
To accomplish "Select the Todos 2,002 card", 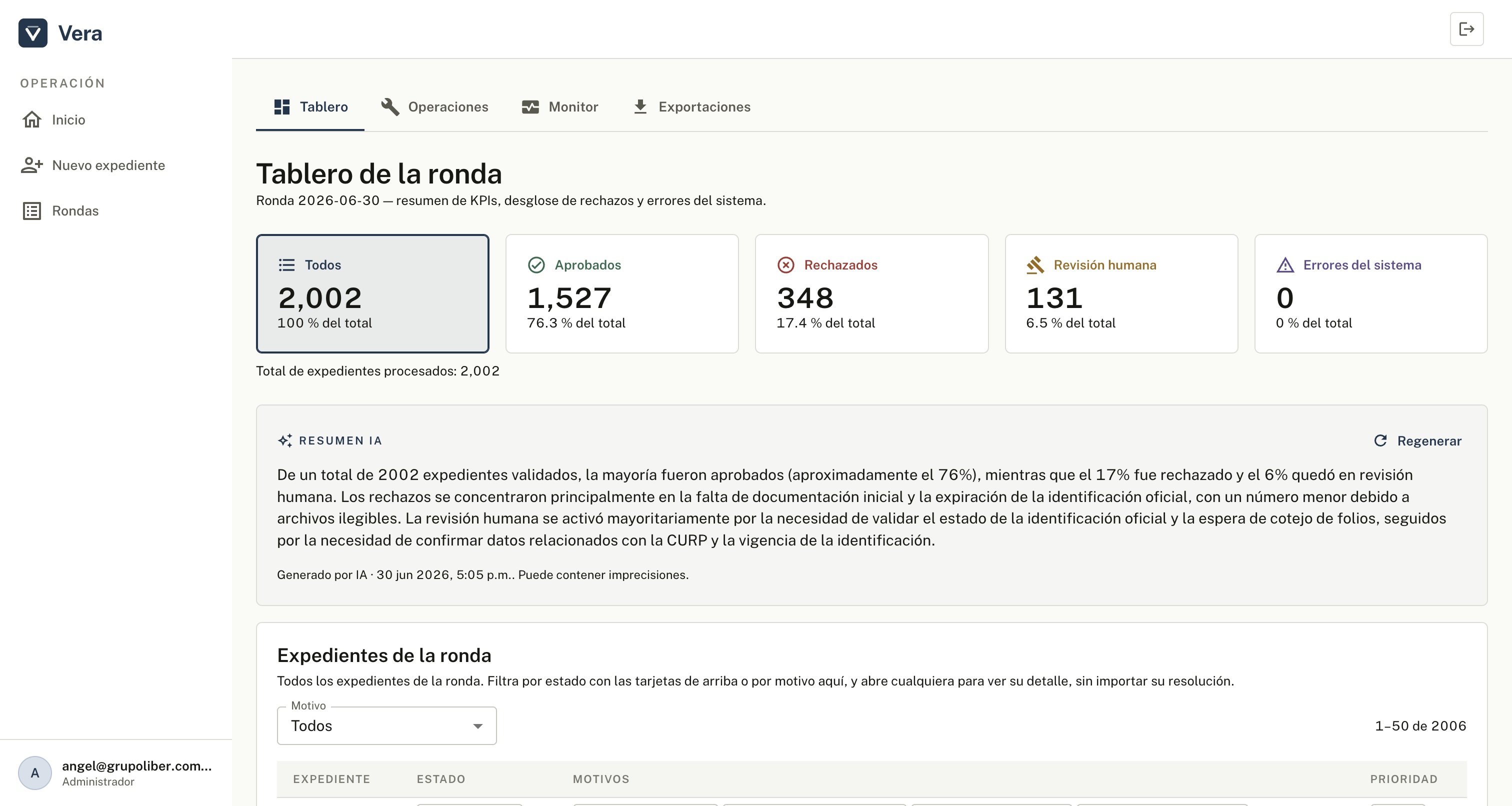I will pyautogui.click(x=372, y=293).
